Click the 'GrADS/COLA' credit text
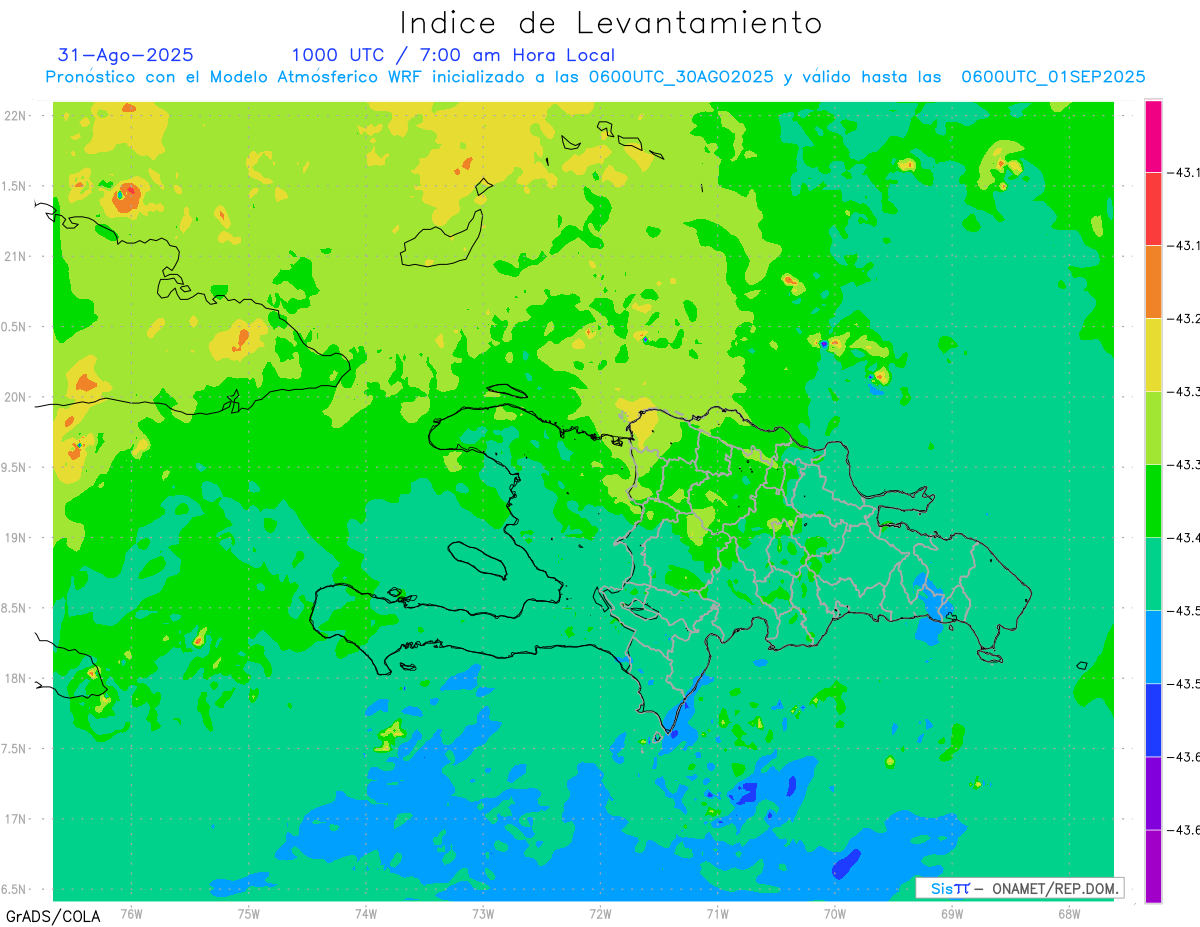The height and width of the screenshot is (927, 1200). pyautogui.click(x=52, y=916)
